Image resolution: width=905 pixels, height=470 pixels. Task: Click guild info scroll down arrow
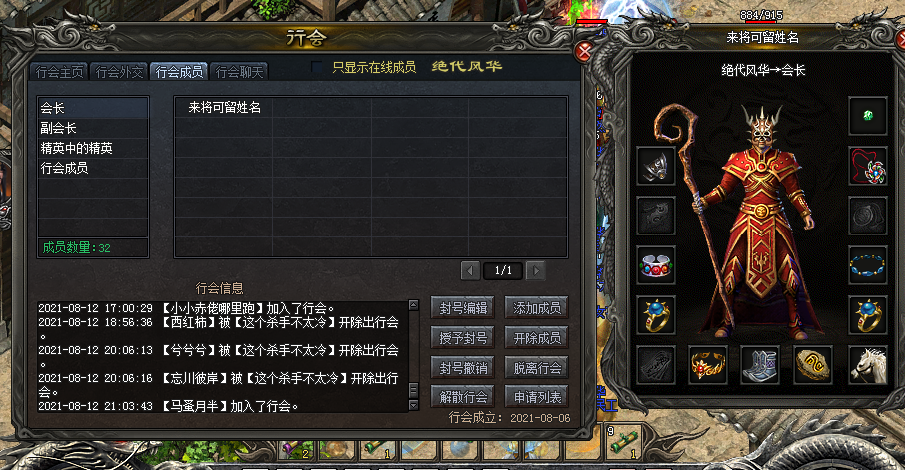coord(413,406)
